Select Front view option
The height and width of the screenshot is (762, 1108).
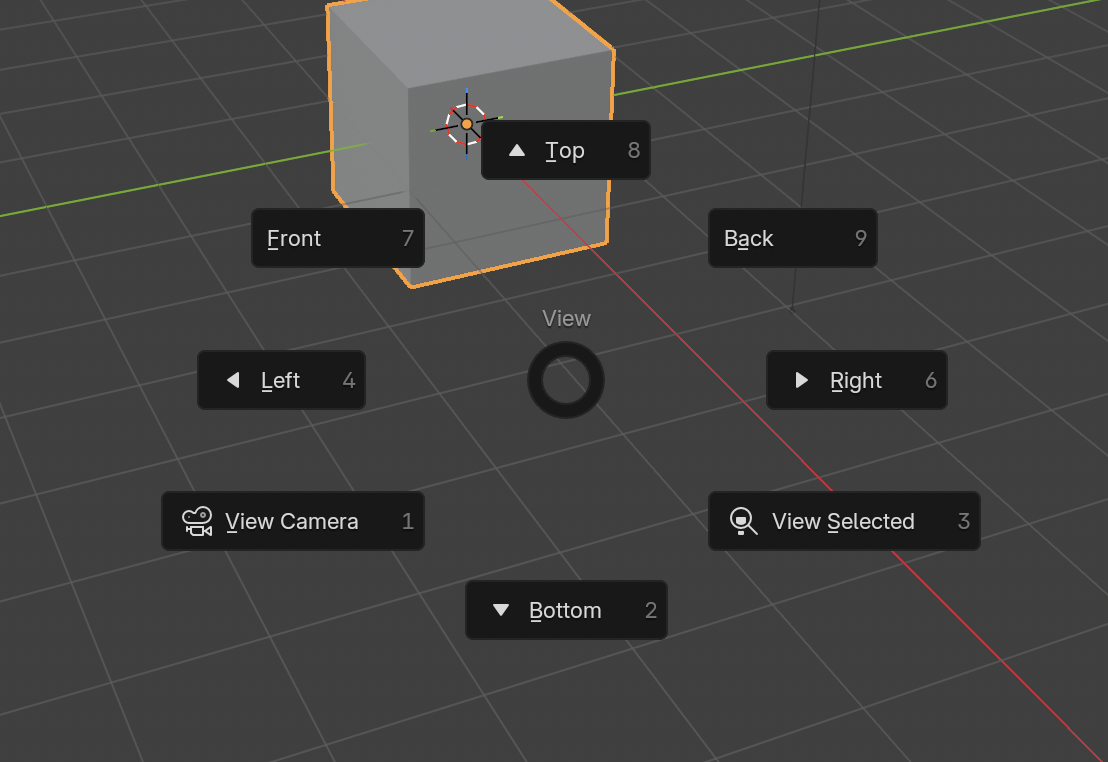[x=338, y=238]
